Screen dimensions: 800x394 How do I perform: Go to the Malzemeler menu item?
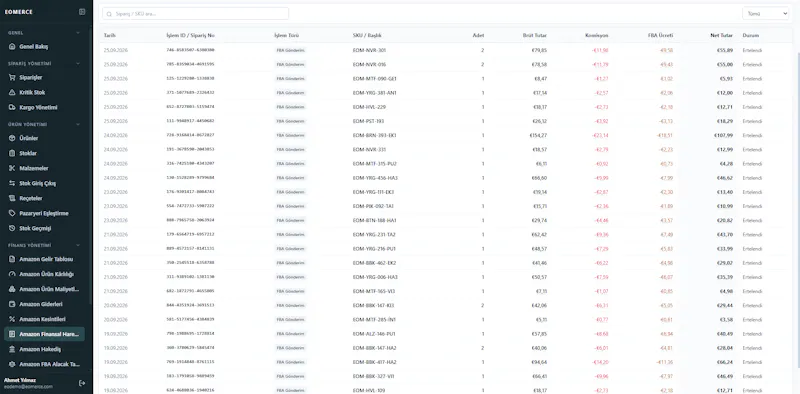pos(44,168)
